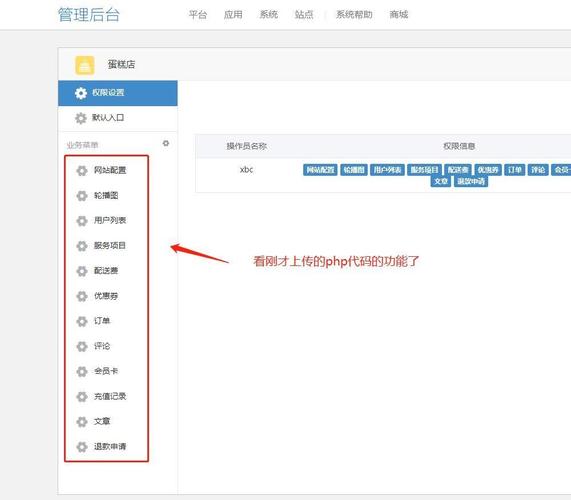Click the 权限信息 column header
Image resolution: width=571 pixels, height=500 pixels.
[x=459, y=146]
